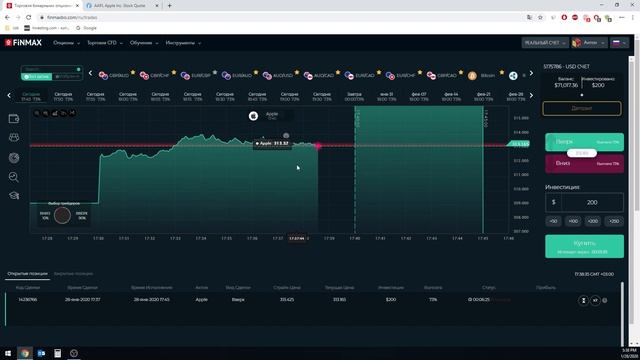The height and width of the screenshot is (360, 640).
Task: Click the chart type icon in chart toolbar
Action: (x=55, y=113)
